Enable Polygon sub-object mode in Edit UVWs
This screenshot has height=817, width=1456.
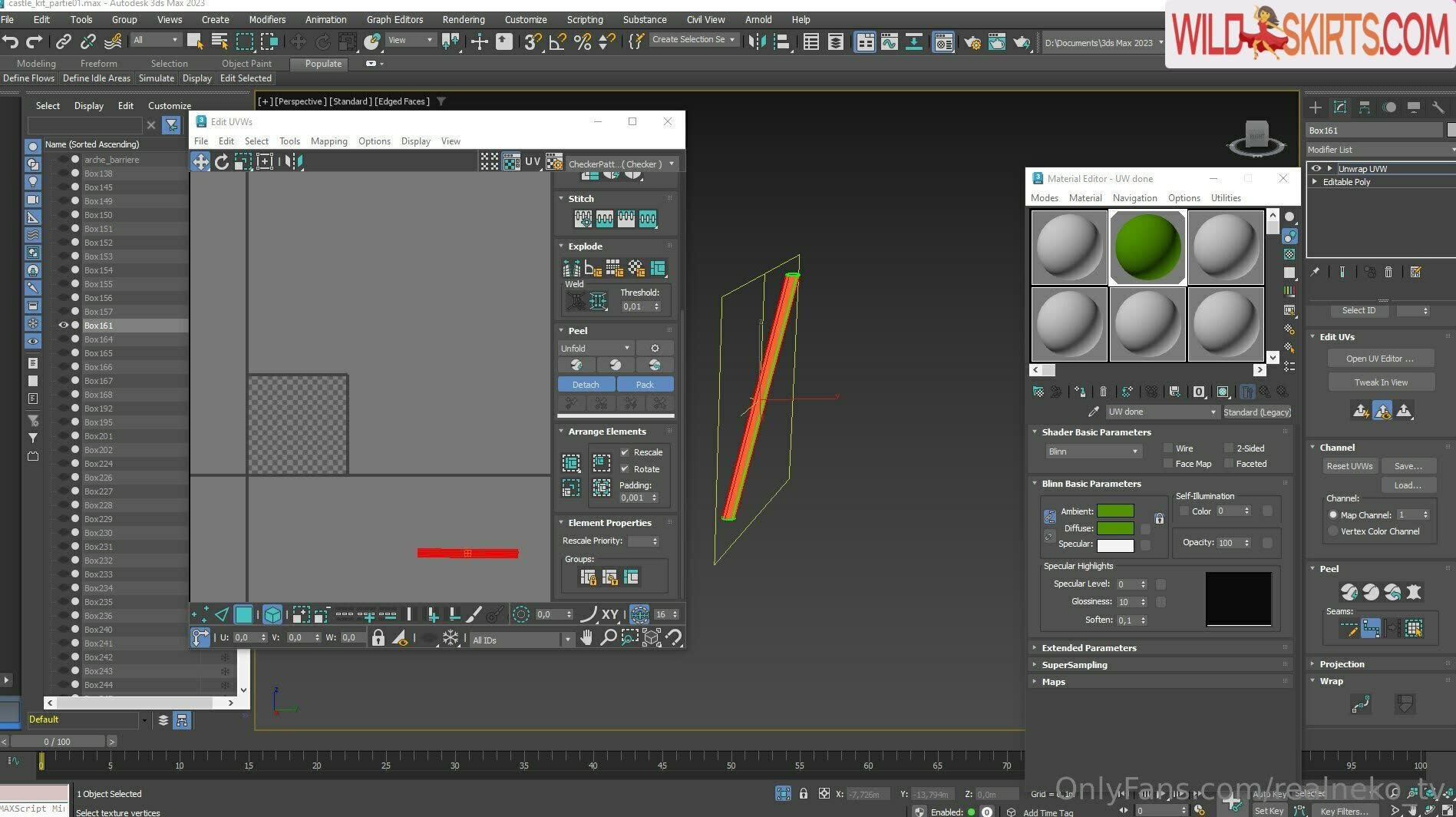[x=243, y=614]
